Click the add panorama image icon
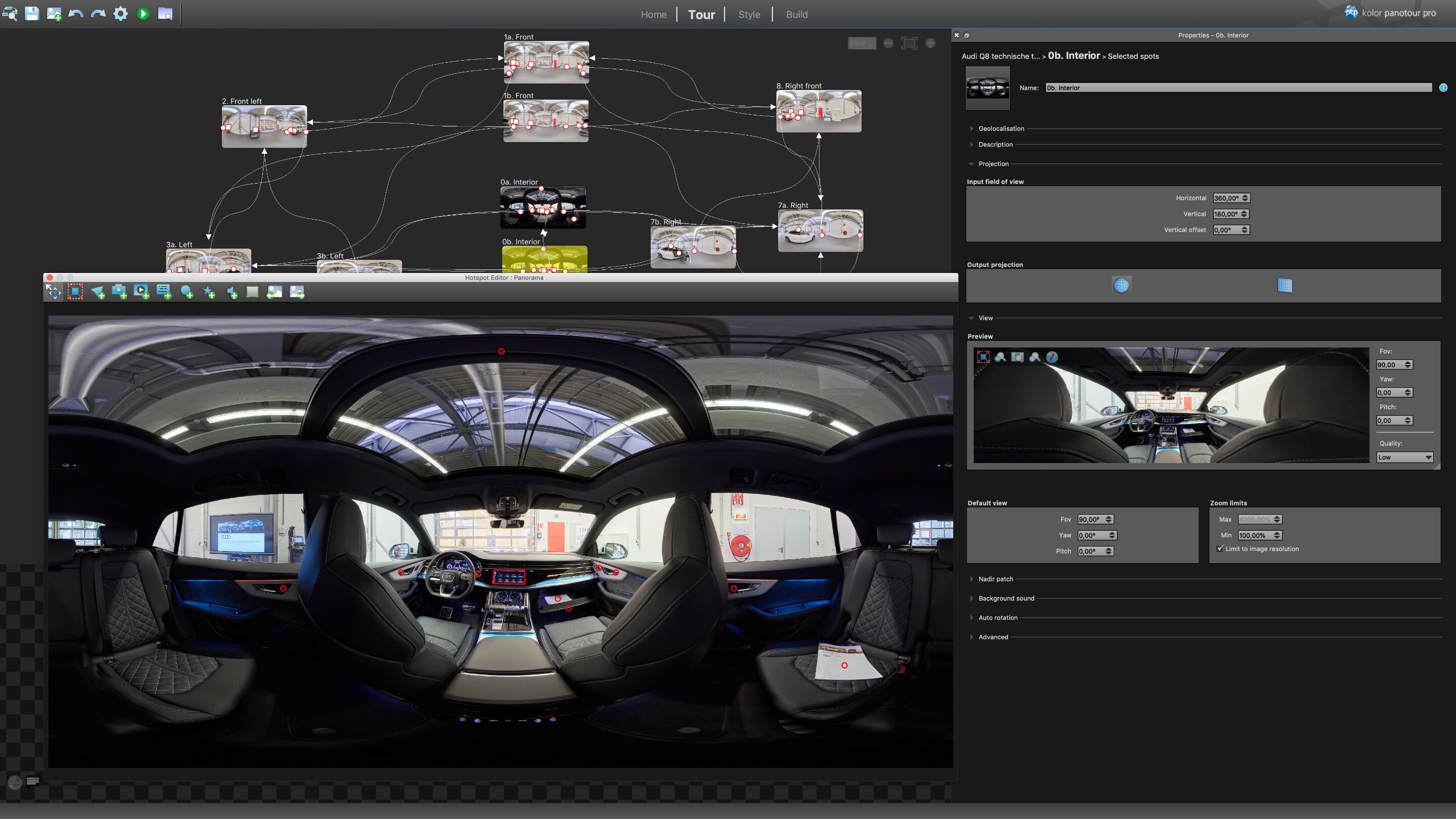The height and width of the screenshot is (819, 1456). pyautogui.click(x=54, y=14)
